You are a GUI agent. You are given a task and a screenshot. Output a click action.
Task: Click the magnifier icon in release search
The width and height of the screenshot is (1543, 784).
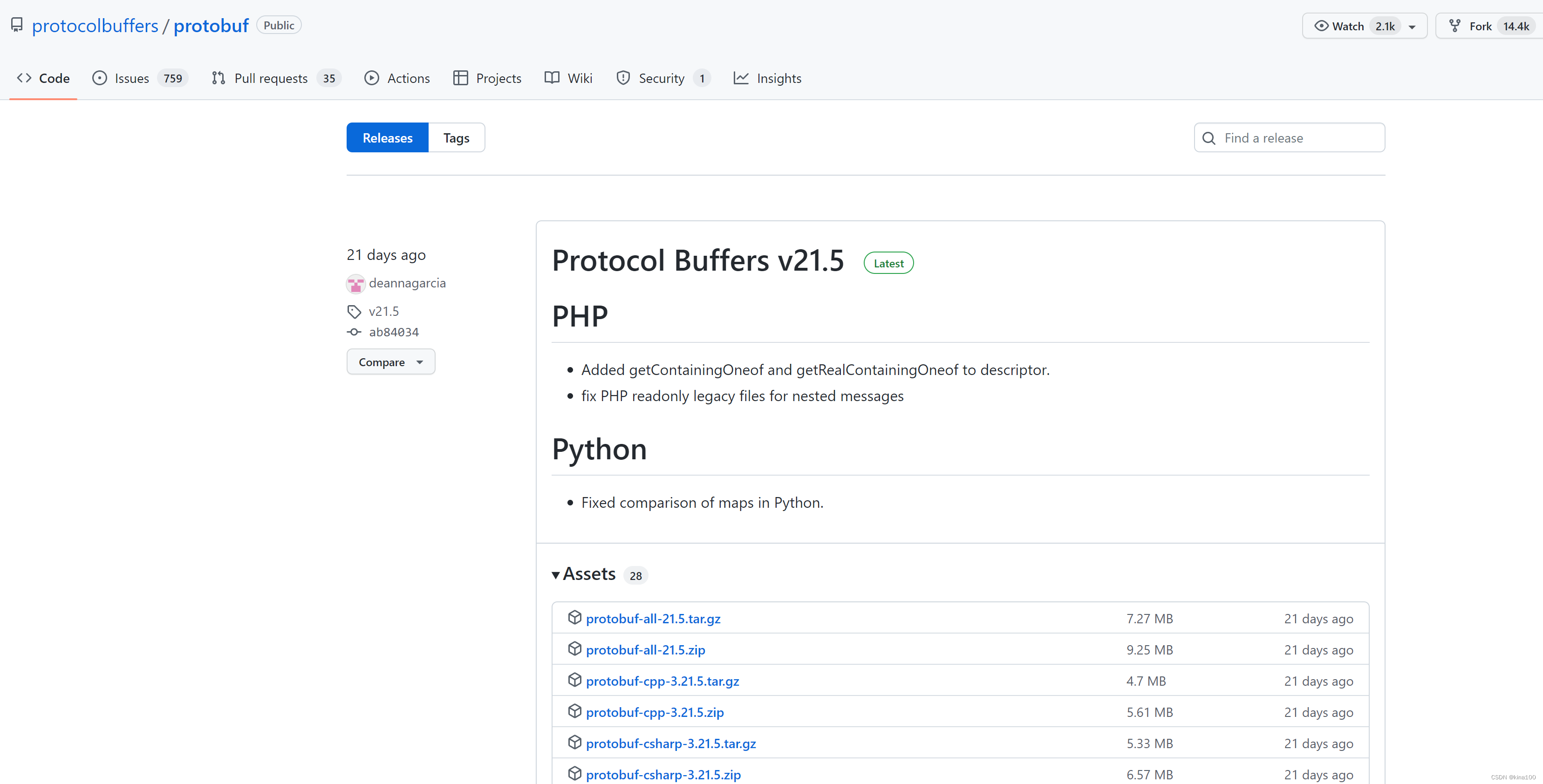tap(1209, 138)
